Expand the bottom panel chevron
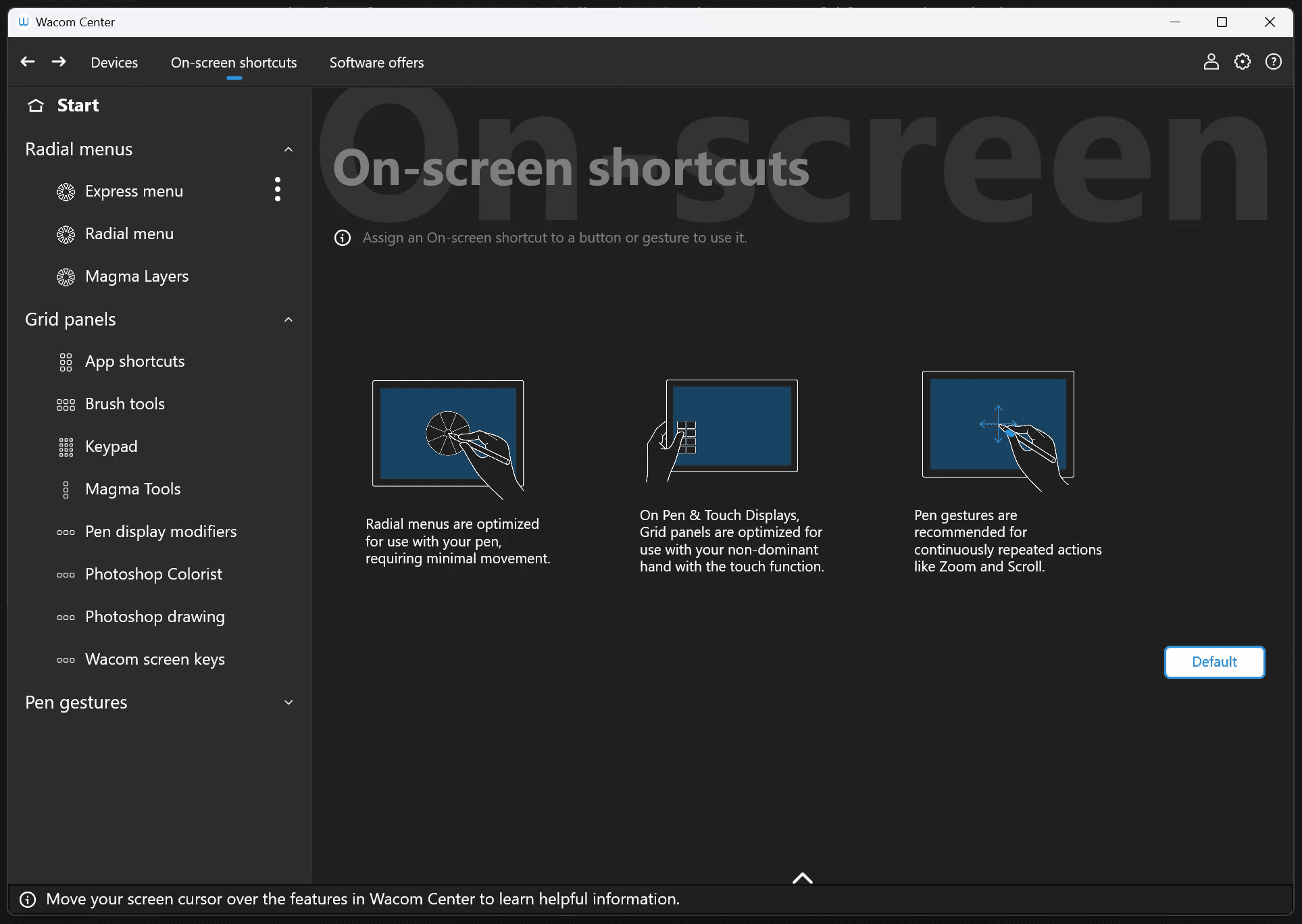This screenshot has height=924, width=1302. coord(802,877)
